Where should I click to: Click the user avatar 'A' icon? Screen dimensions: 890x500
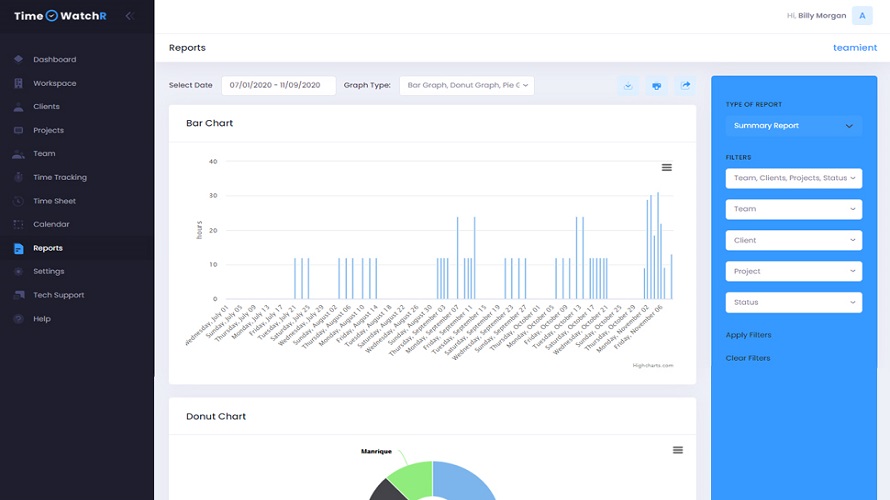click(862, 16)
